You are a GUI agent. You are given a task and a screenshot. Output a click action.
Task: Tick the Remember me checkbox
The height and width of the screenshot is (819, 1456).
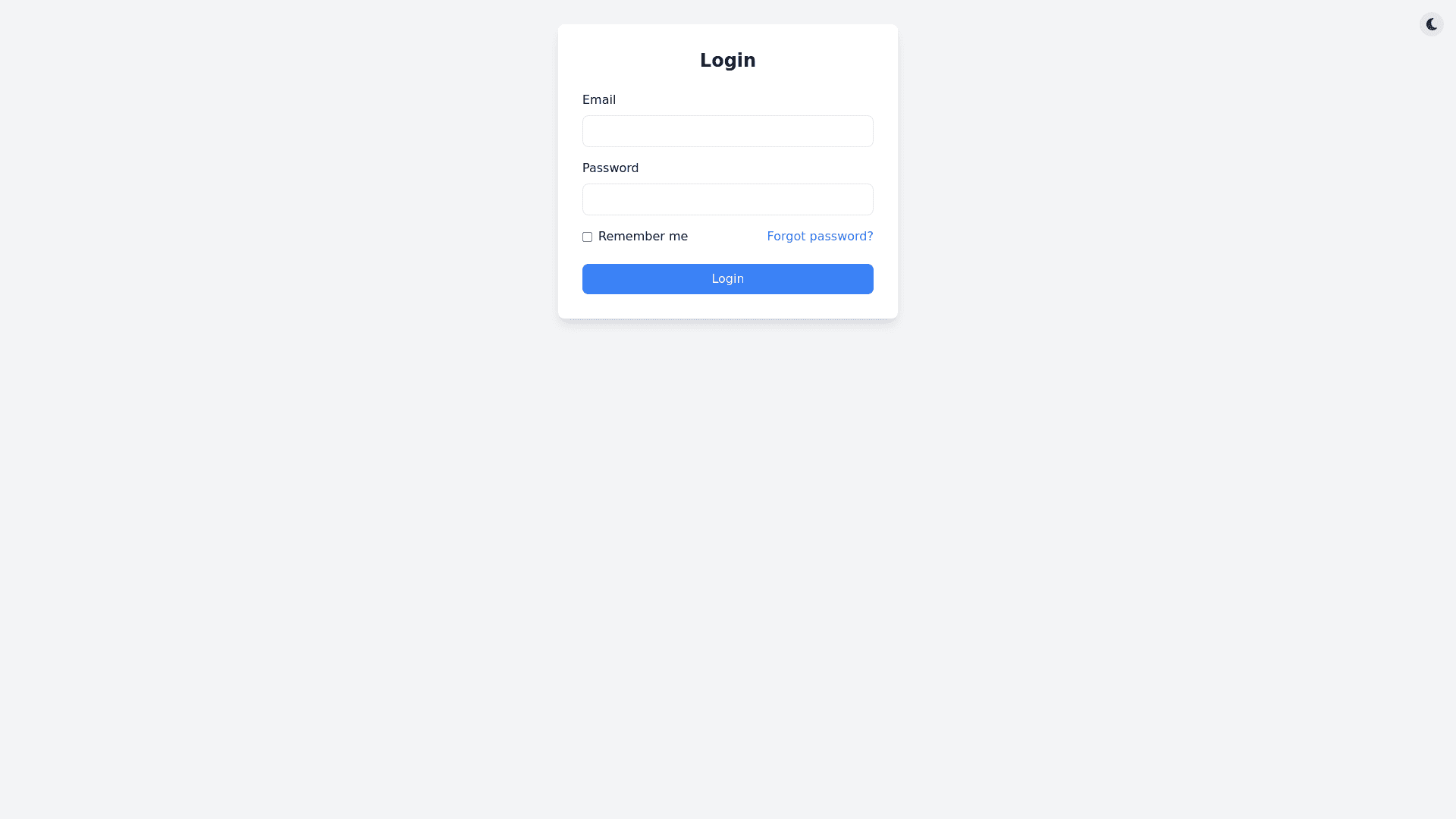pos(587,237)
